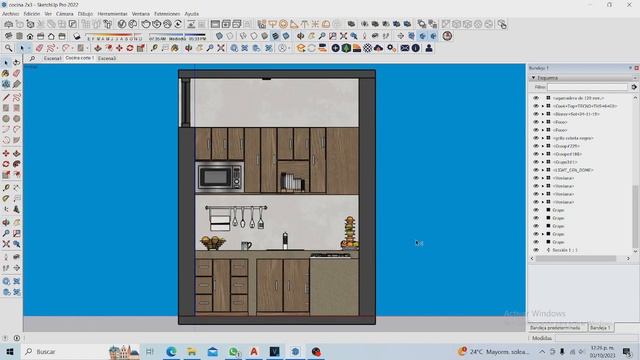Hide the LIGHT_CEIL_DOME component

pos(536,170)
